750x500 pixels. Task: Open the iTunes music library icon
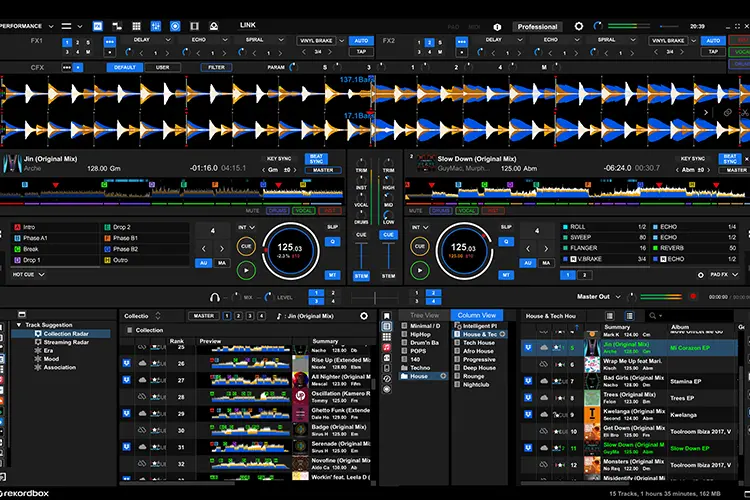tap(386, 347)
